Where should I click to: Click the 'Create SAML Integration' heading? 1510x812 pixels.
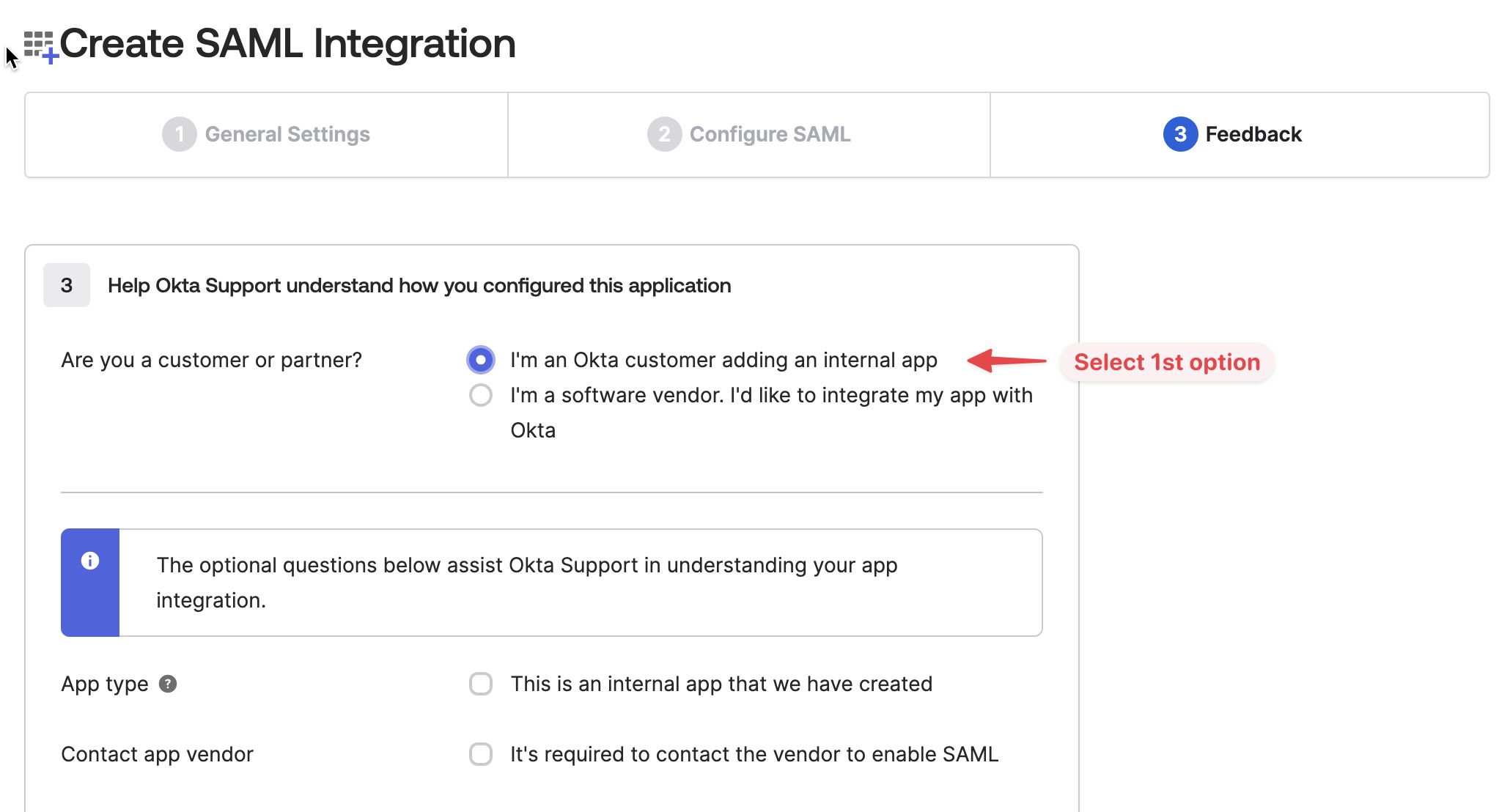tap(287, 43)
